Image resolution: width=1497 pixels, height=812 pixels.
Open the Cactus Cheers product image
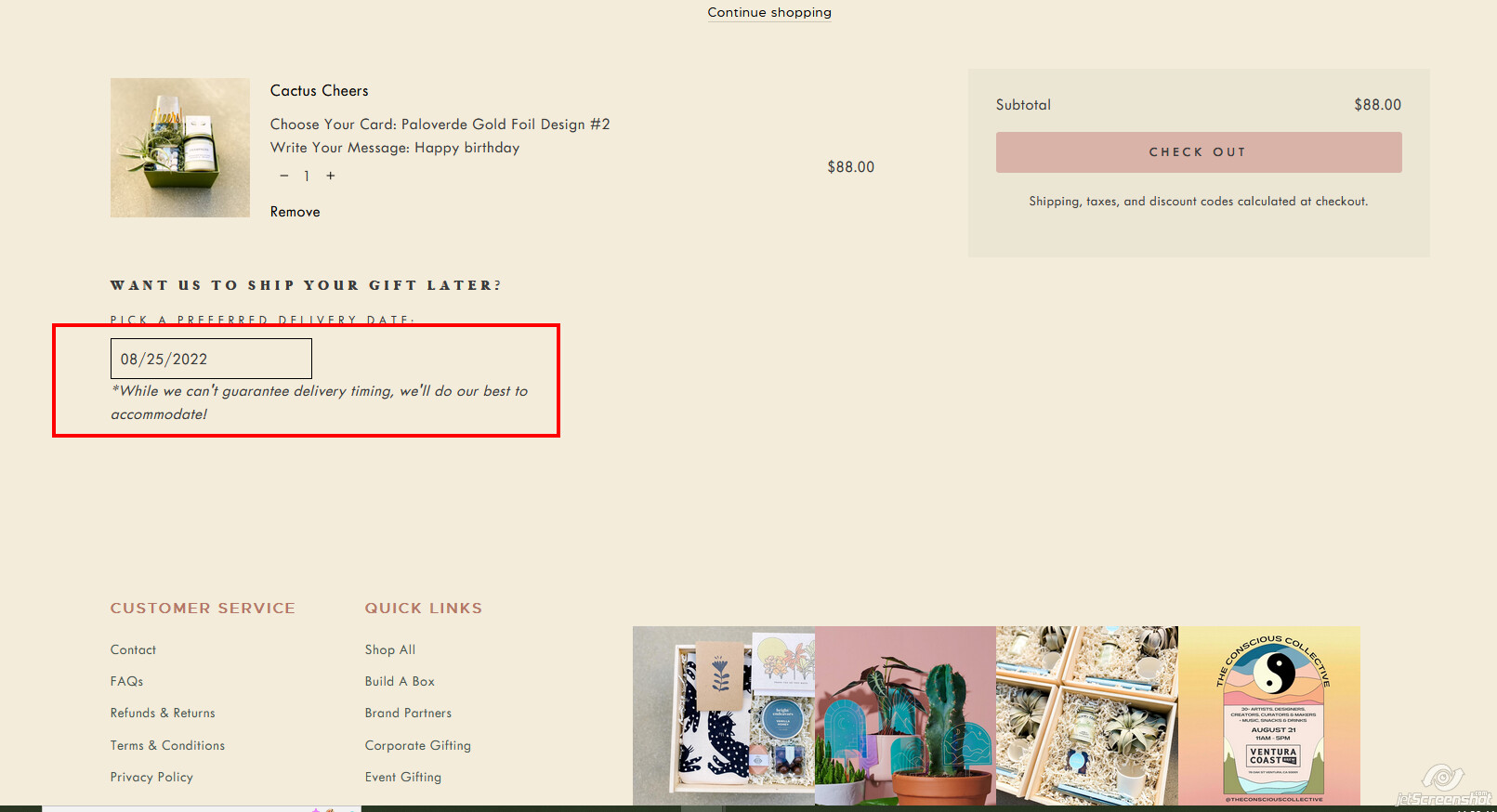tap(180, 148)
